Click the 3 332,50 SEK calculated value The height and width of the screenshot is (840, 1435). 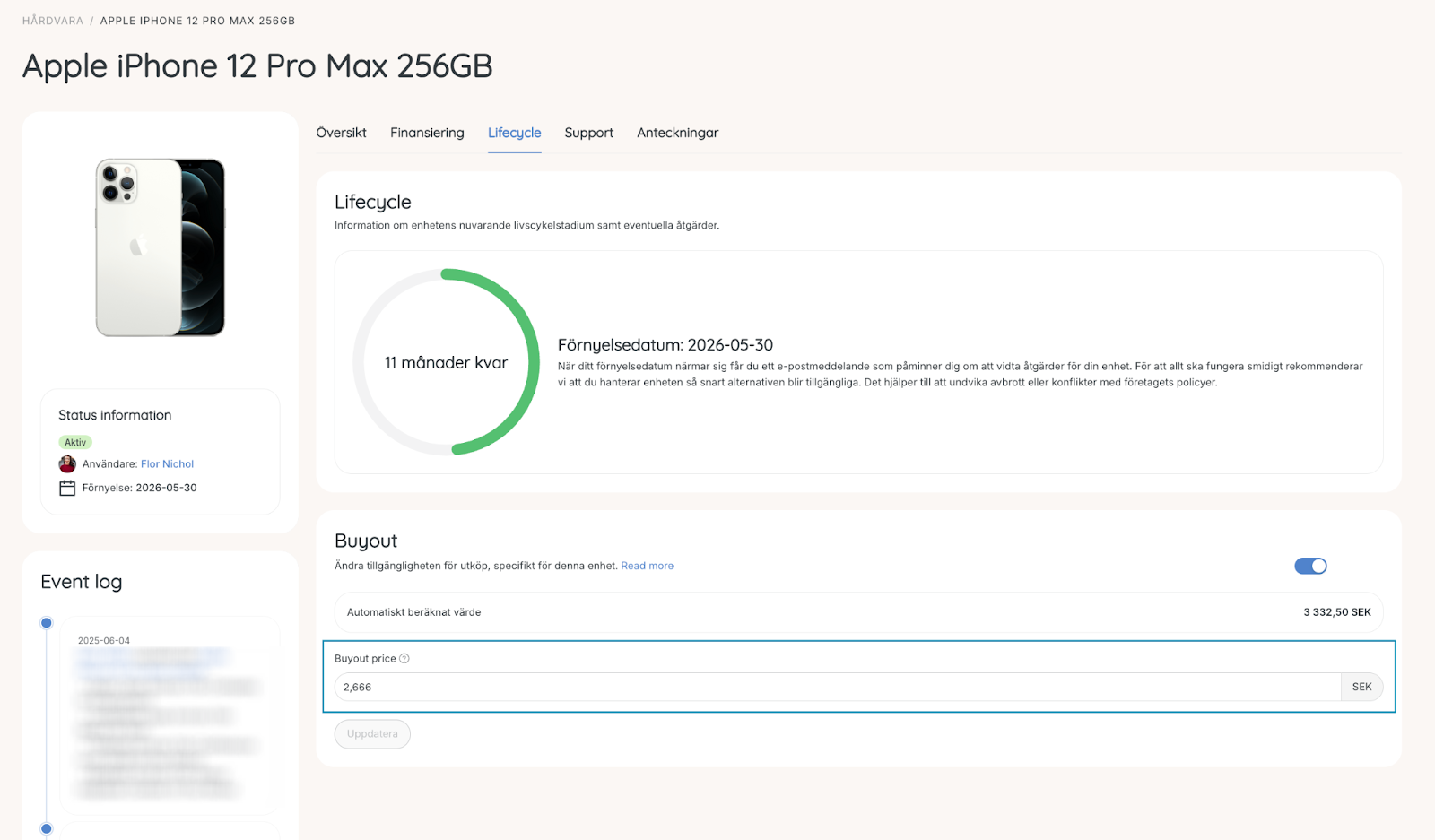click(1336, 612)
